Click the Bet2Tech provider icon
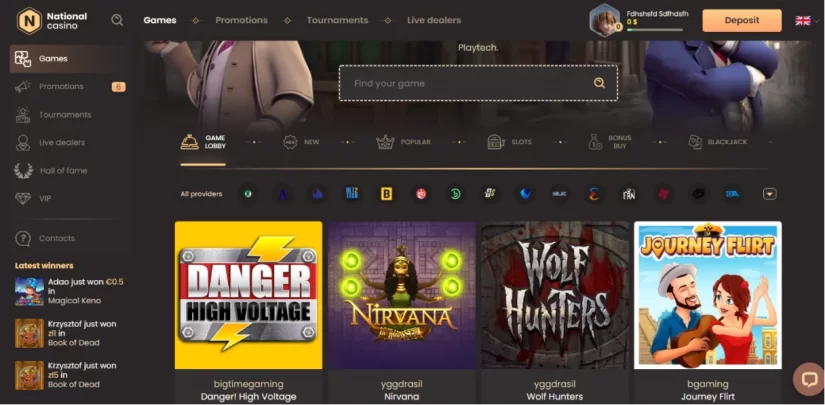825x405 pixels. pos(352,194)
